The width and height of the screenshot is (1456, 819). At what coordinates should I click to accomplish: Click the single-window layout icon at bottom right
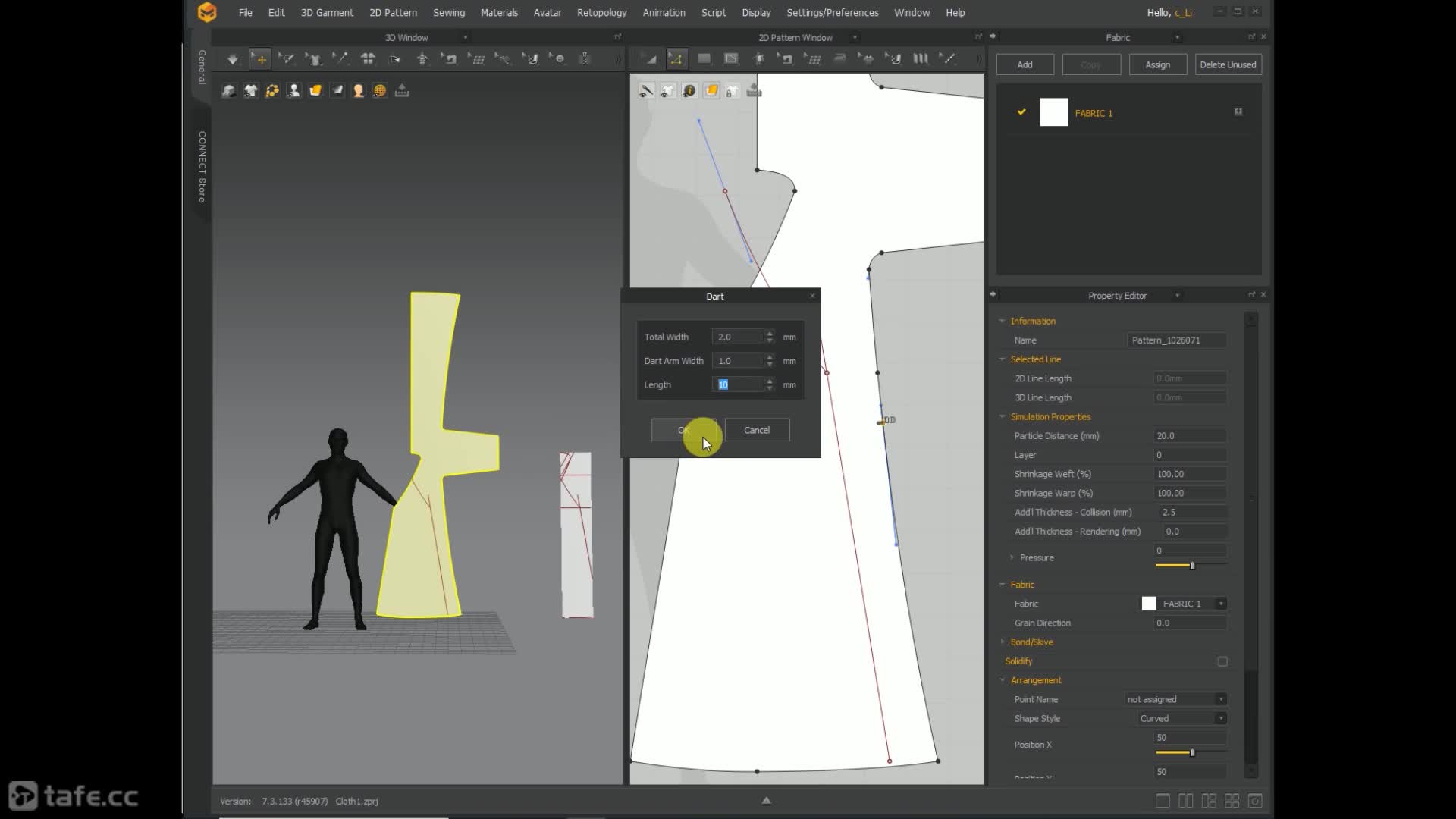1163,801
